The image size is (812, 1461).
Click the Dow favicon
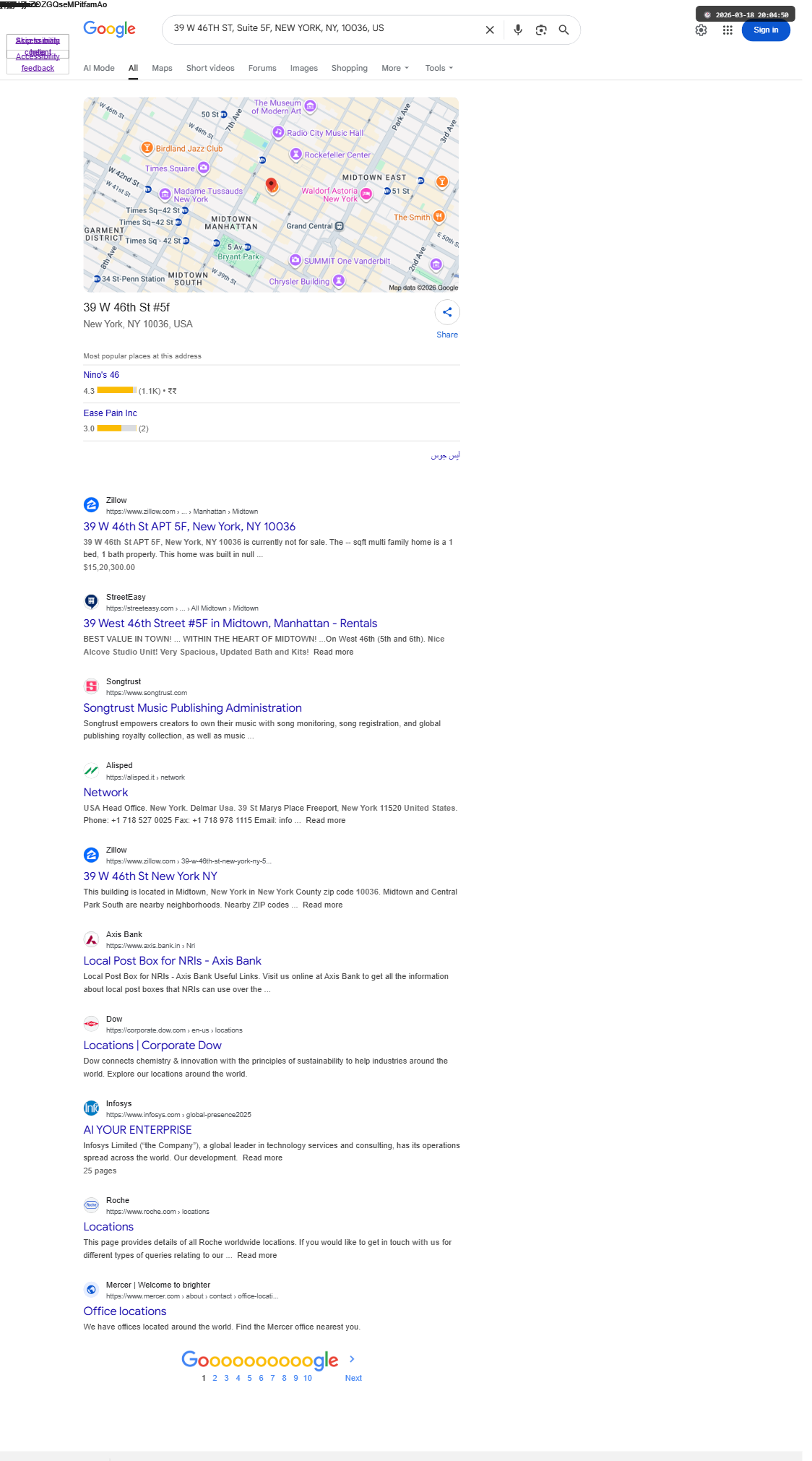(x=91, y=1024)
